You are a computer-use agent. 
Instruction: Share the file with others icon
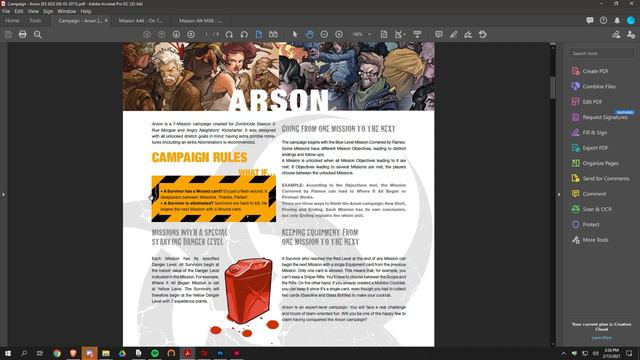click(x=631, y=35)
